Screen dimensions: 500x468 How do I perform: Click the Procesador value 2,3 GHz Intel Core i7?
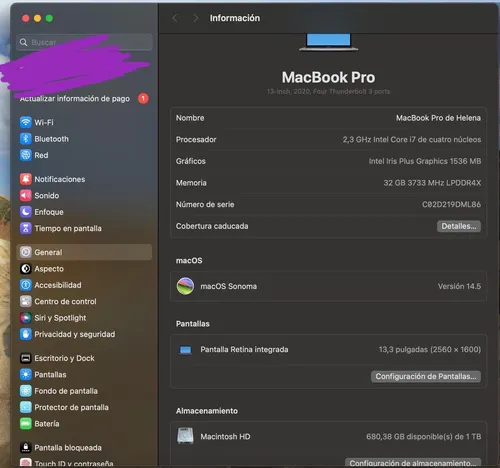point(412,140)
